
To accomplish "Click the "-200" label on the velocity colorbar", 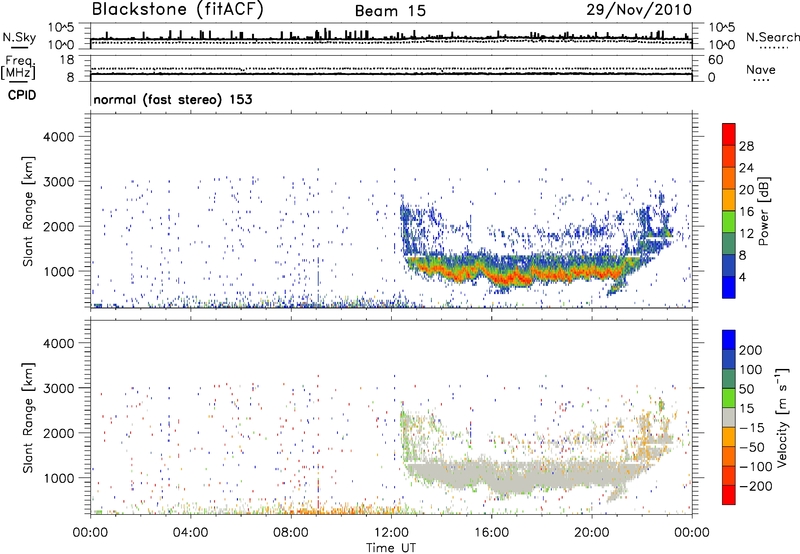I will tap(756, 486).
